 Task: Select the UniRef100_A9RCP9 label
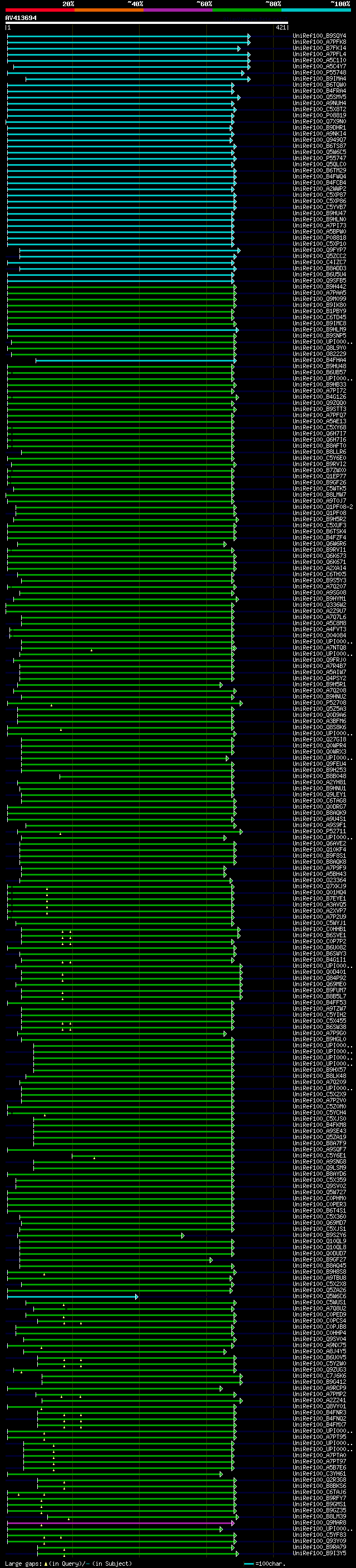(319, 1388)
